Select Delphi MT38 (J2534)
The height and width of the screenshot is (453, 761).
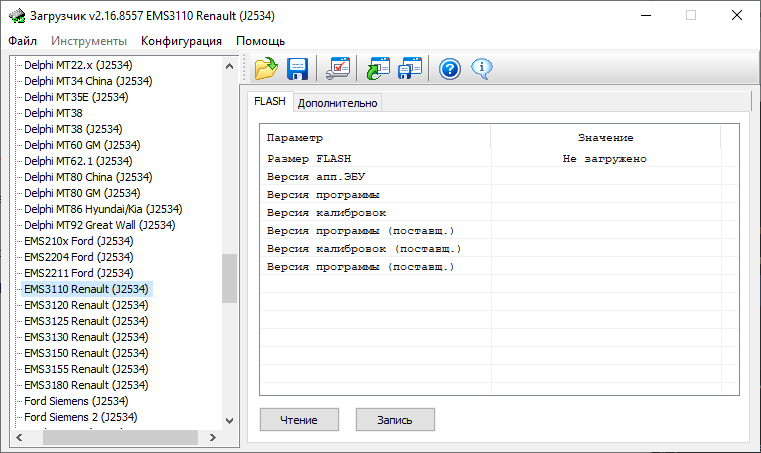[73, 129]
